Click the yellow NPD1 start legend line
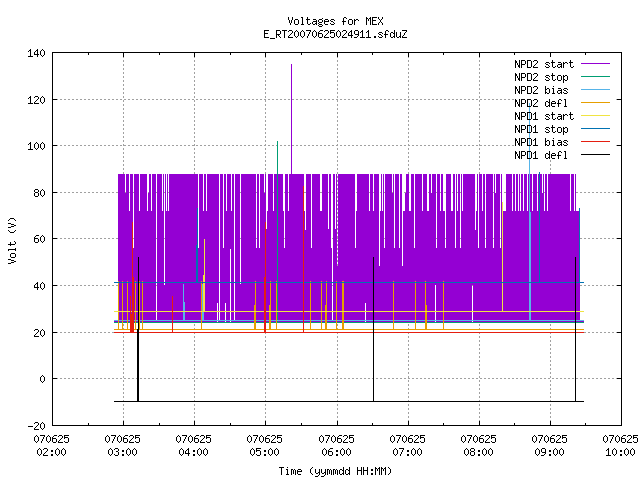640x480 pixels. (596, 116)
